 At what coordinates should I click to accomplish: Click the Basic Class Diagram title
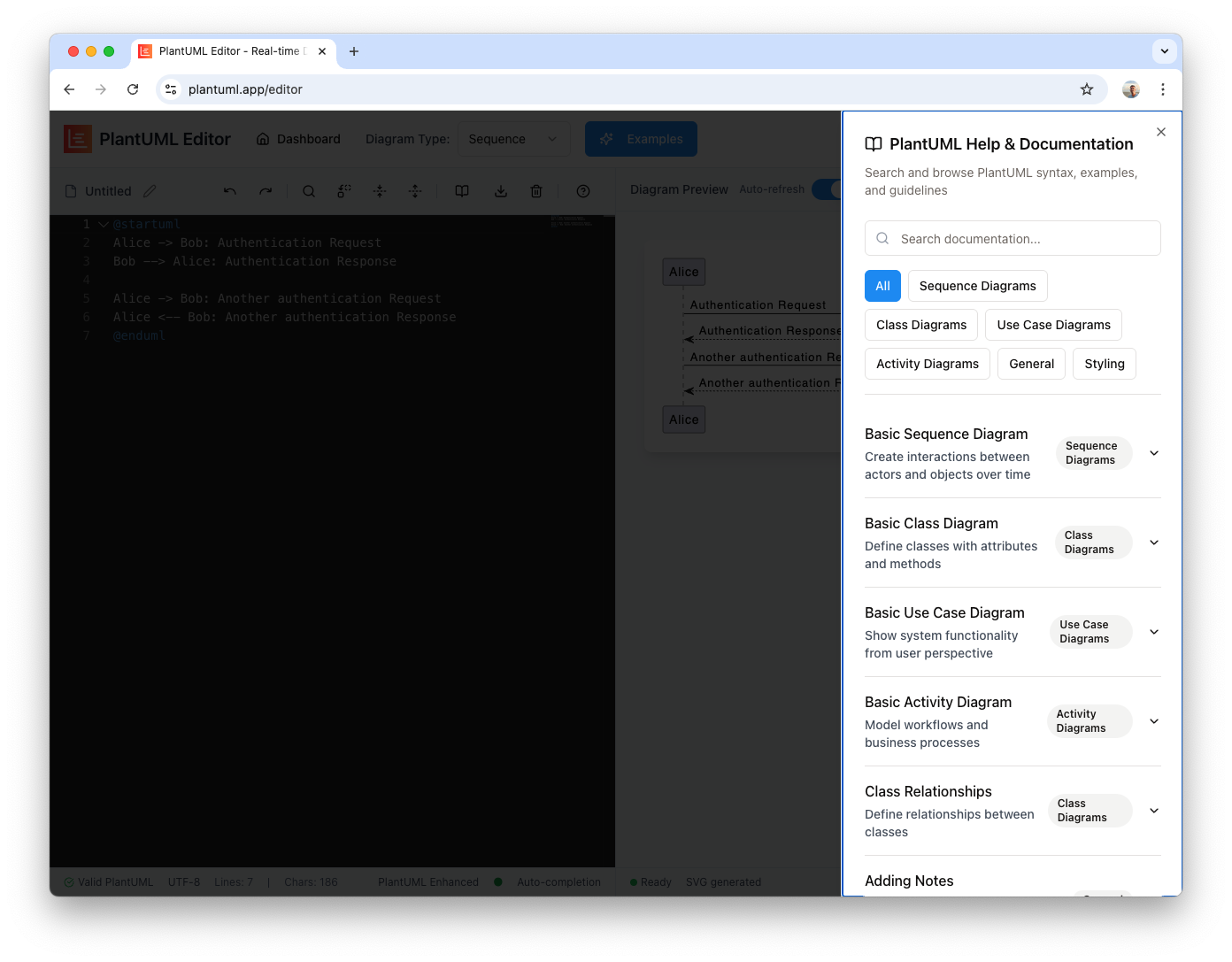pyautogui.click(x=931, y=523)
